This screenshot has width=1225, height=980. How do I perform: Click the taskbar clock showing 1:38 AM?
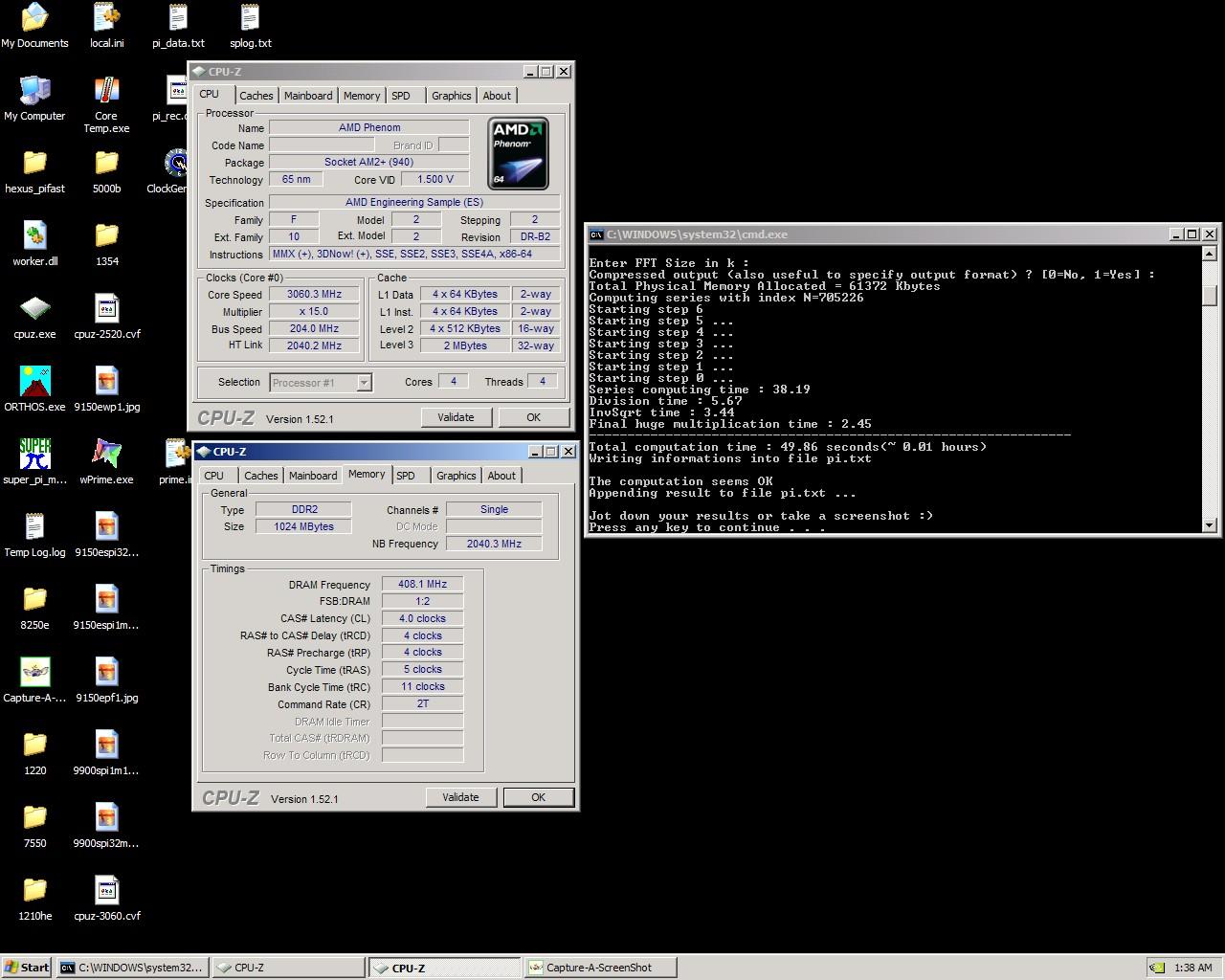1192,968
